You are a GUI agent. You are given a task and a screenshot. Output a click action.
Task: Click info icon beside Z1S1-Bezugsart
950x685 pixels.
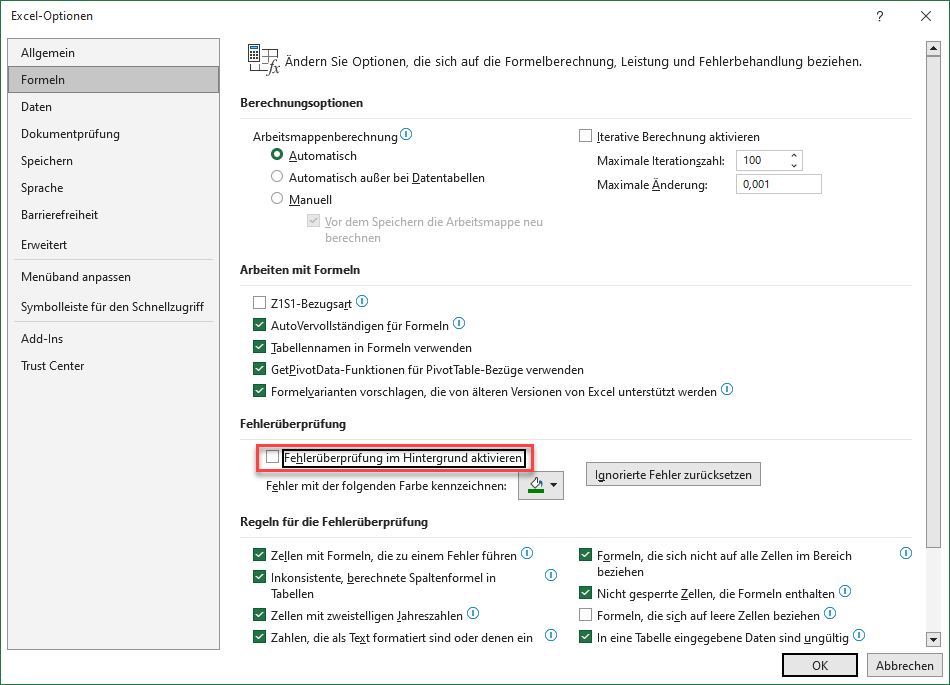(362, 301)
